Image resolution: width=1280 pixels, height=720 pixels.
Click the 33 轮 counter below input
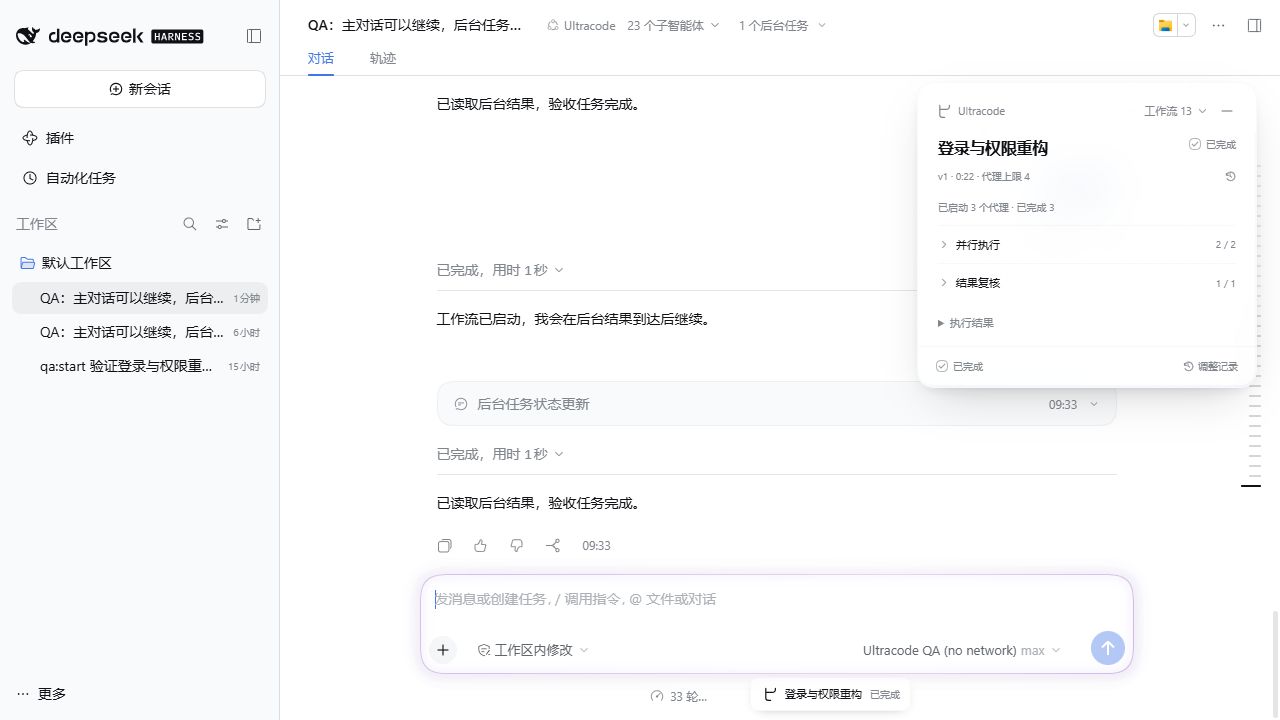[x=679, y=696]
